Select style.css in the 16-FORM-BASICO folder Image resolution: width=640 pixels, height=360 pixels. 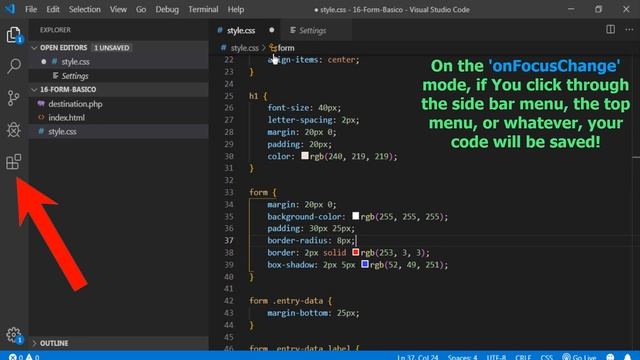click(x=118, y=131)
